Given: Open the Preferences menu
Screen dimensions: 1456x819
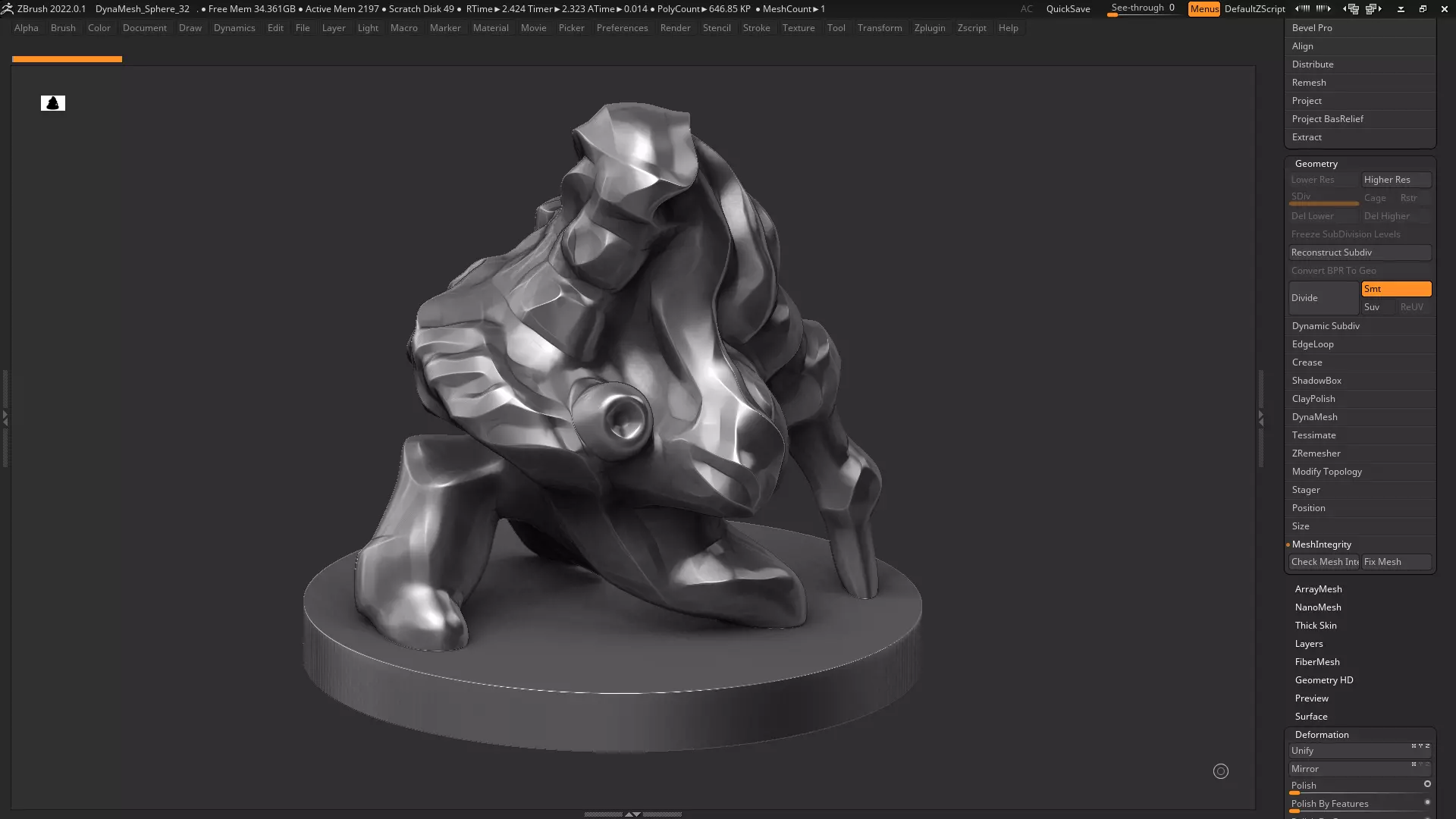Looking at the screenshot, I should 622,28.
